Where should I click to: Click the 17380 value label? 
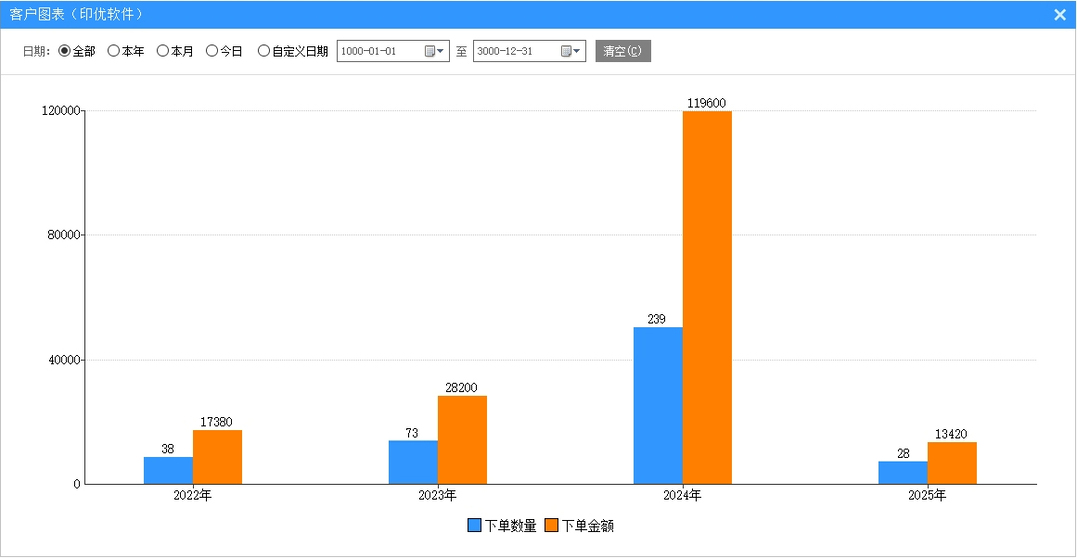click(217, 422)
